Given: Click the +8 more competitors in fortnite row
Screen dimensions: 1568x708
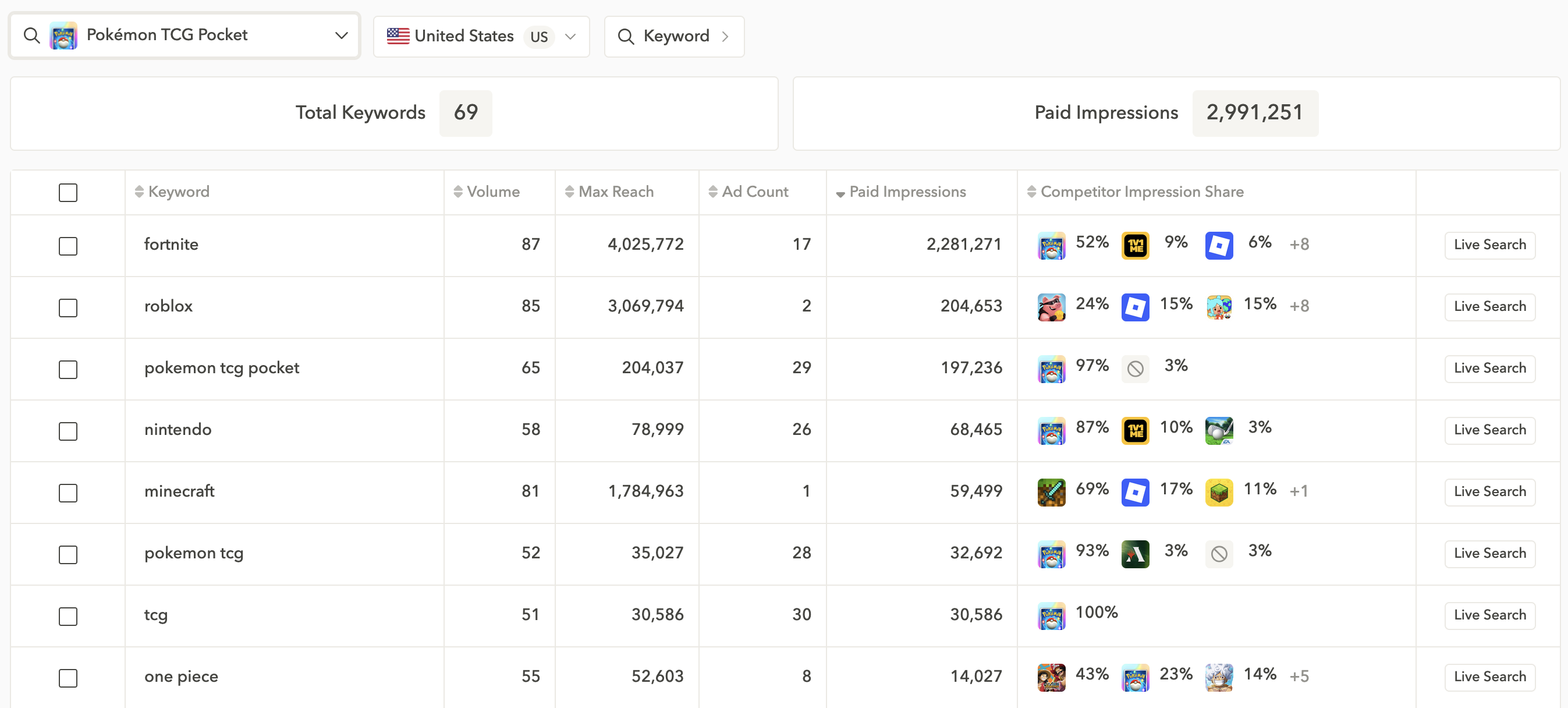Looking at the screenshot, I should click(1299, 245).
